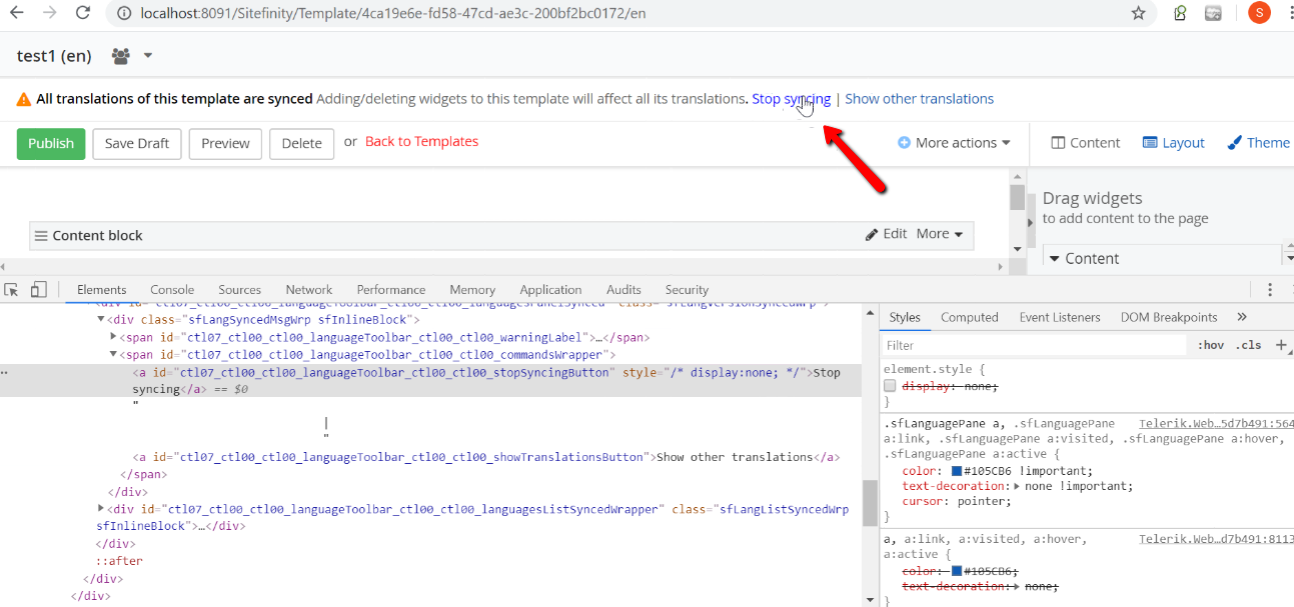Select the Styles pane tab
The height and width of the screenshot is (607, 1294).
tap(904, 317)
